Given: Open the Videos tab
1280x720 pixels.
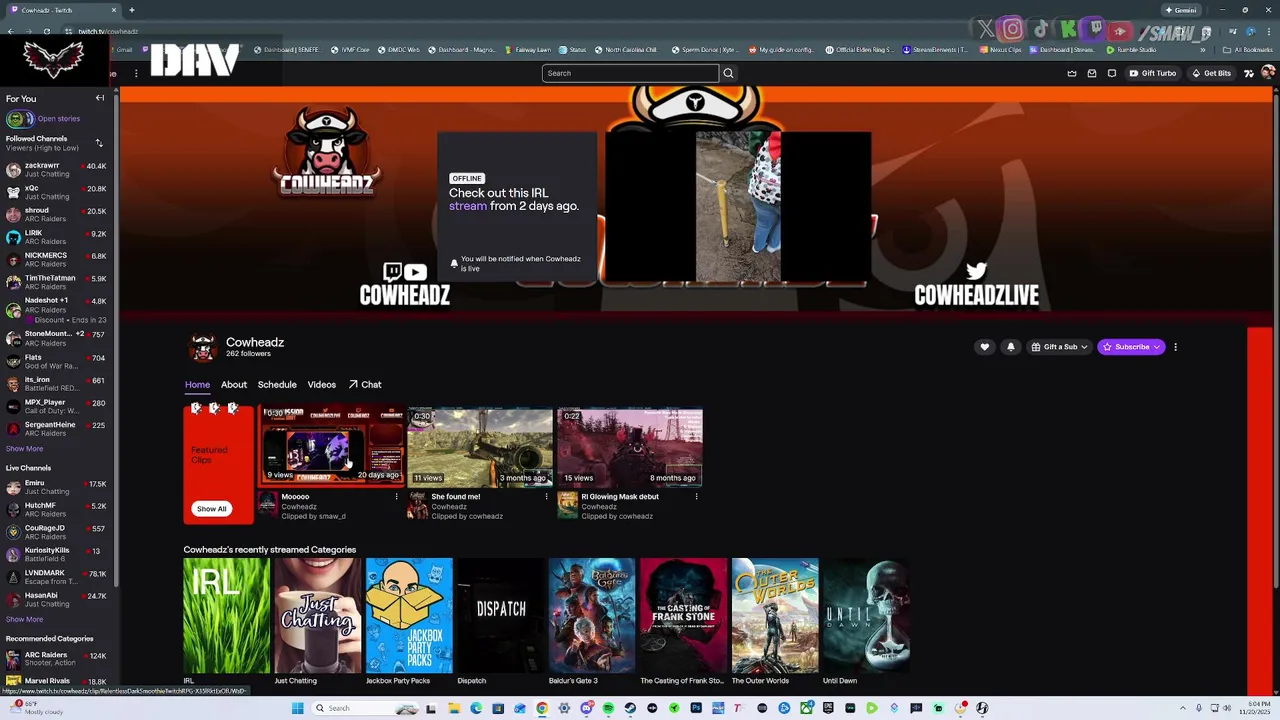Looking at the screenshot, I should (x=322, y=385).
